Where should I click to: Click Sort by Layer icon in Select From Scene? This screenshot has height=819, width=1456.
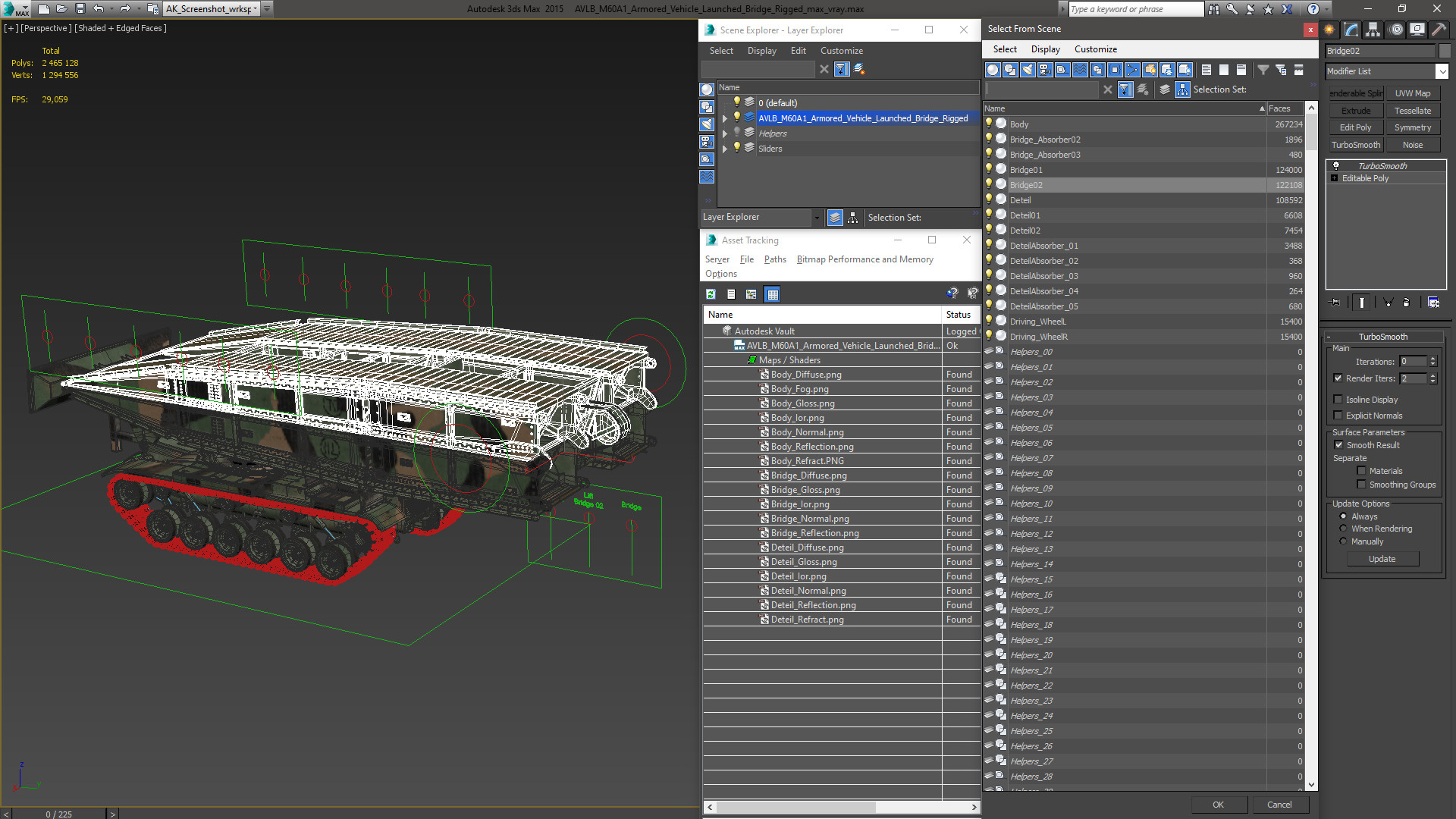click(1165, 89)
